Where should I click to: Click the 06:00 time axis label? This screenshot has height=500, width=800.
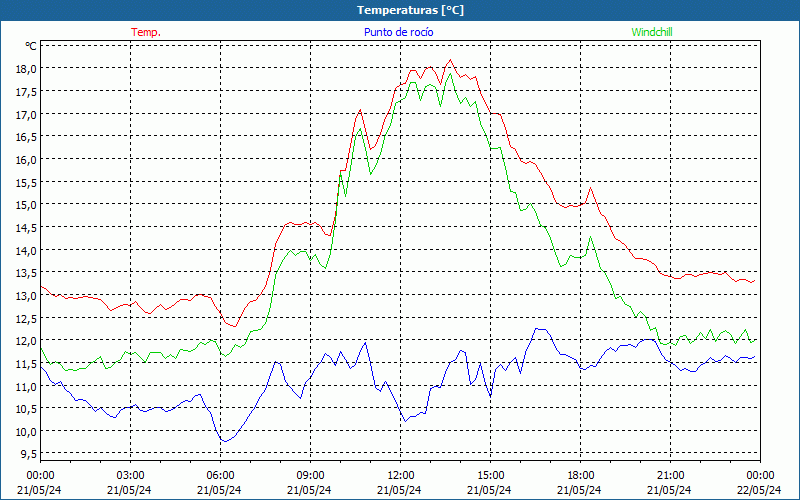point(220,475)
